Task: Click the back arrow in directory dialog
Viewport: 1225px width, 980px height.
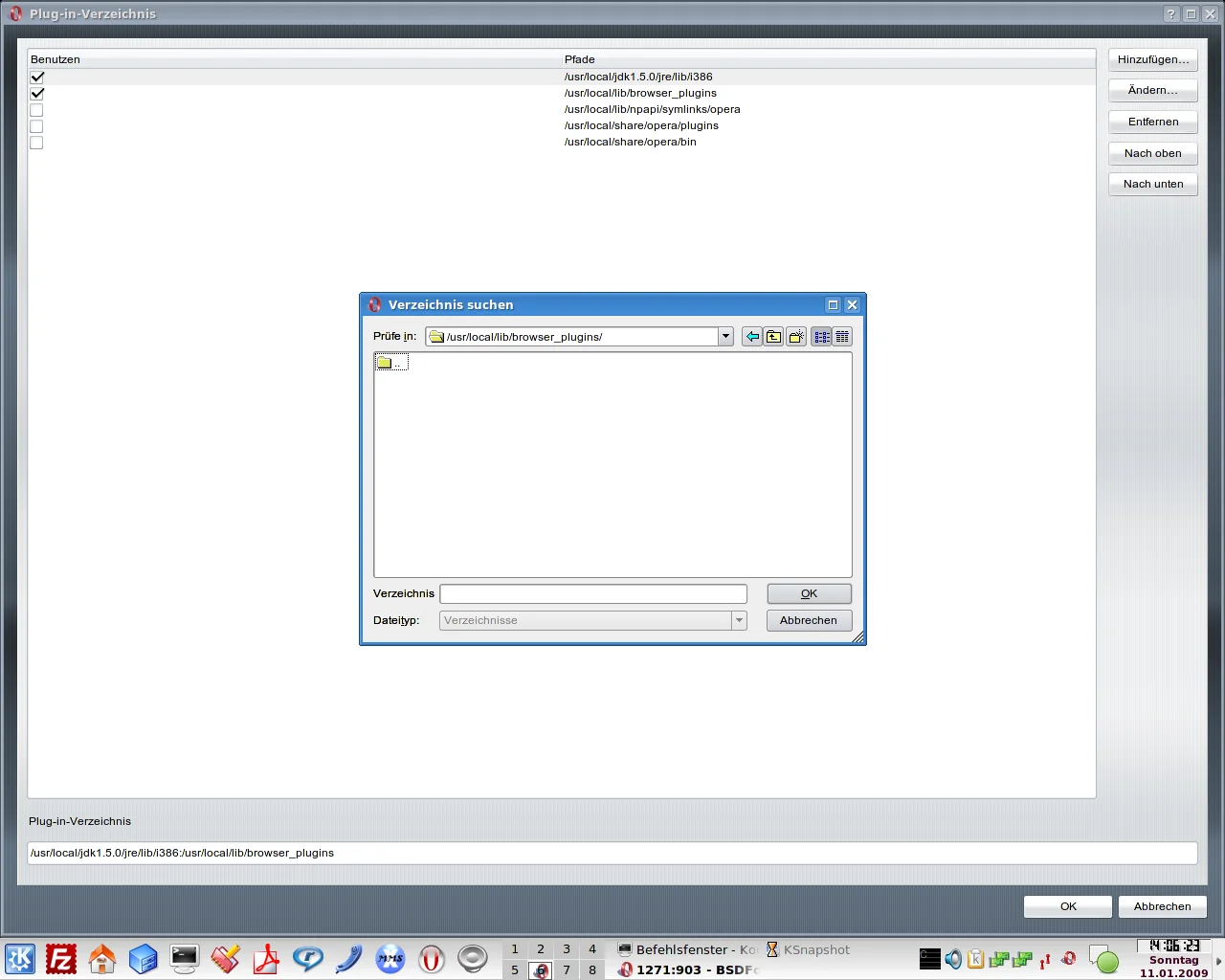Action: [752, 337]
